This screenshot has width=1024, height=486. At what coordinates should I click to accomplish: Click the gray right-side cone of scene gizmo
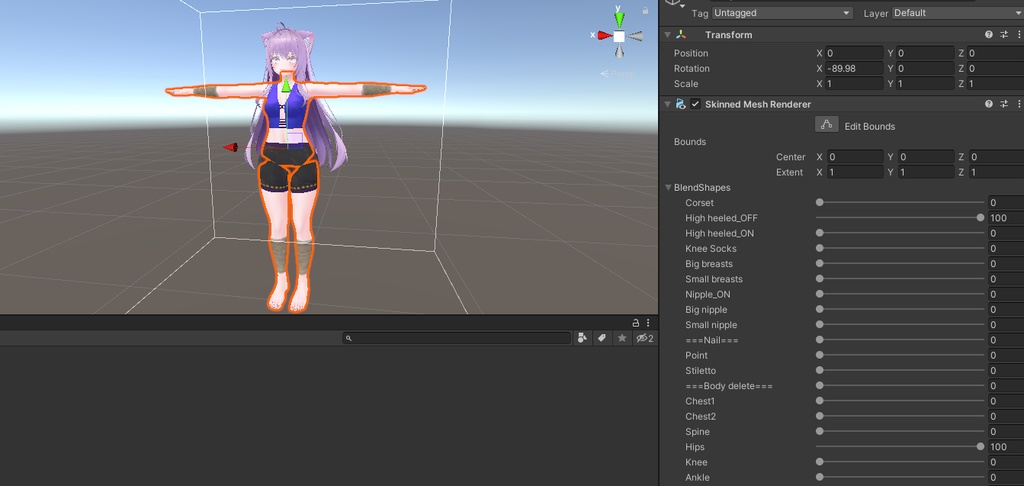click(635, 36)
